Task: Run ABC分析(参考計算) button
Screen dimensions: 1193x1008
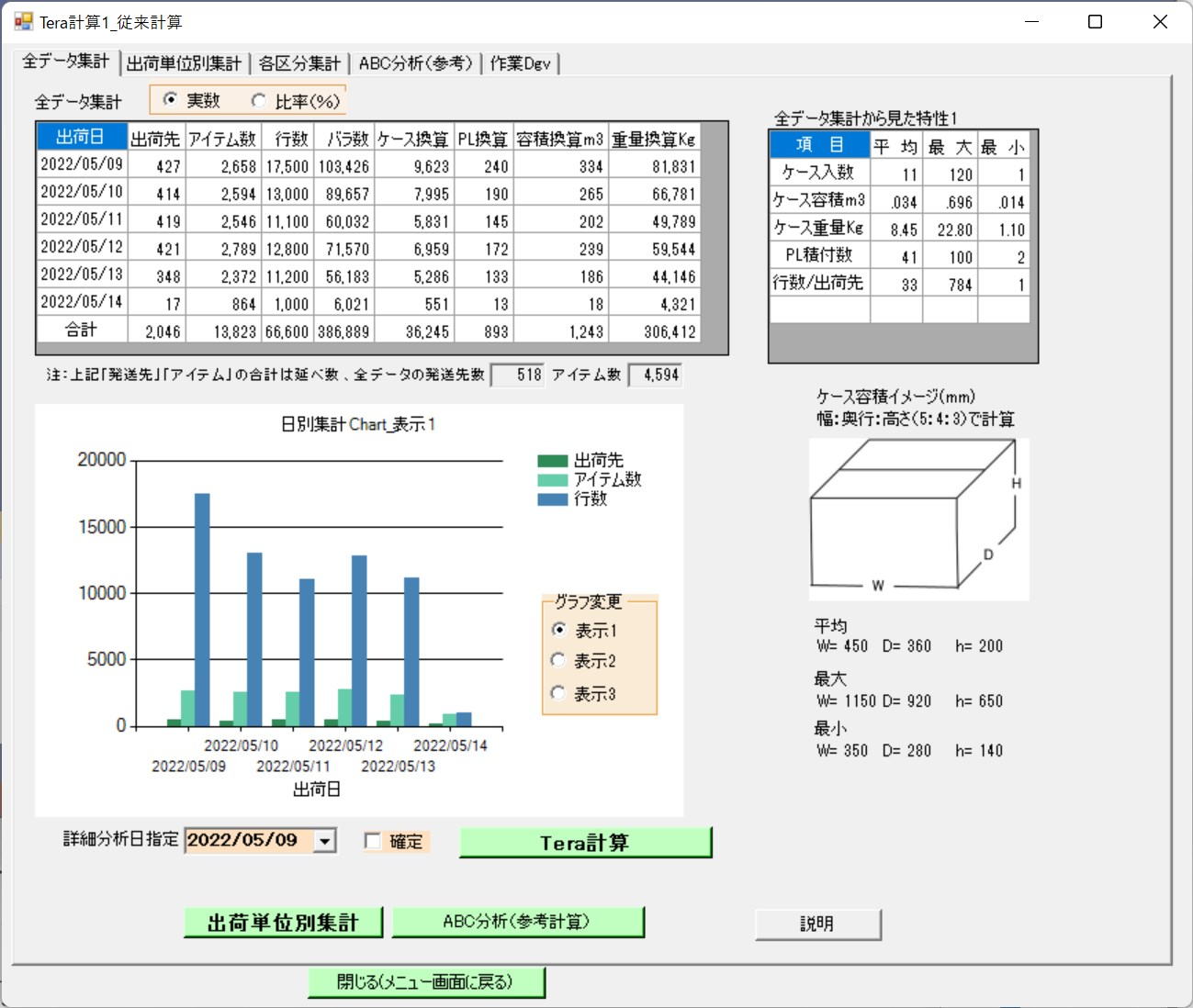Action: [x=517, y=922]
